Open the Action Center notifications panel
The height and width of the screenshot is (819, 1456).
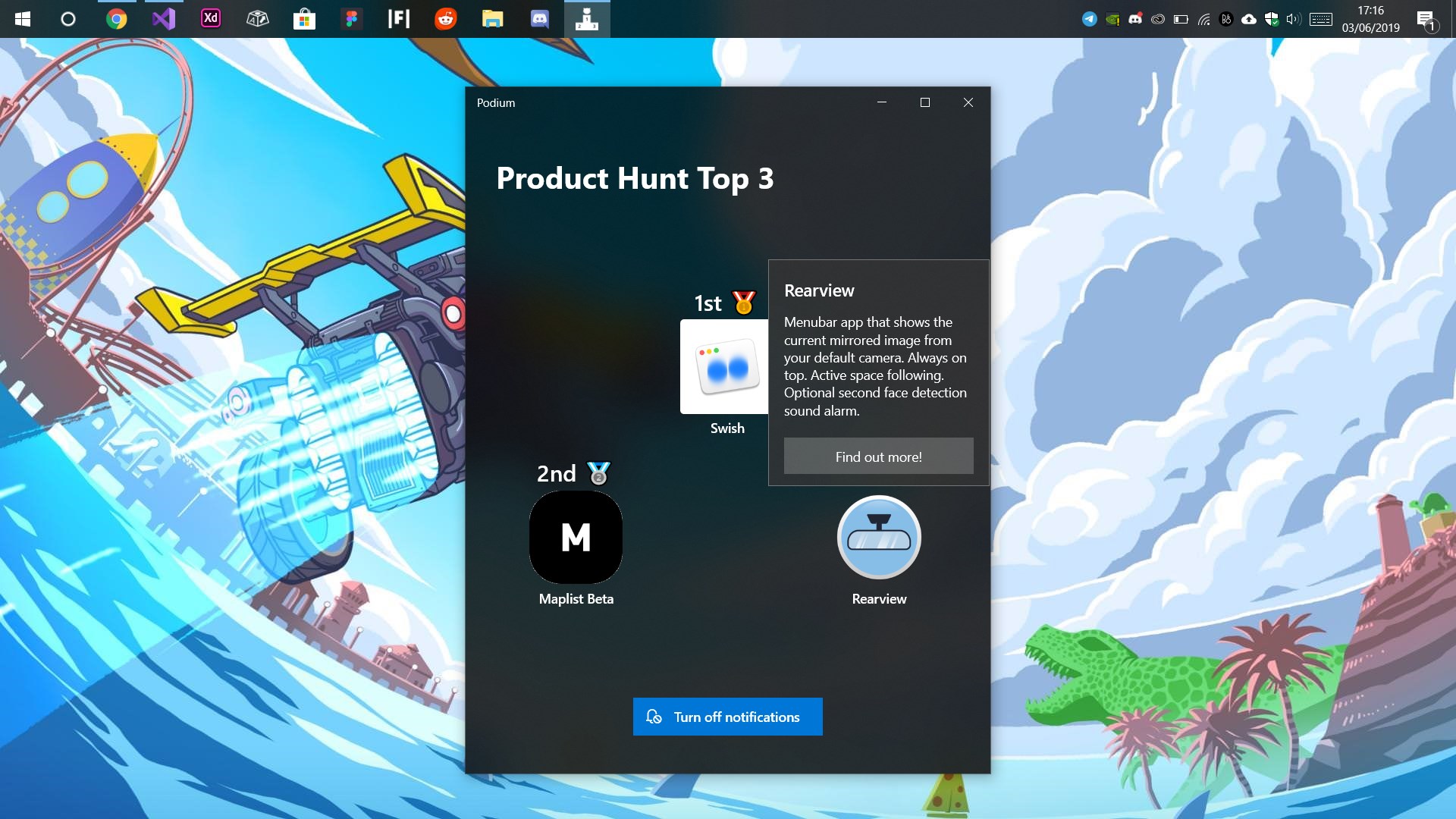click(x=1426, y=20)
